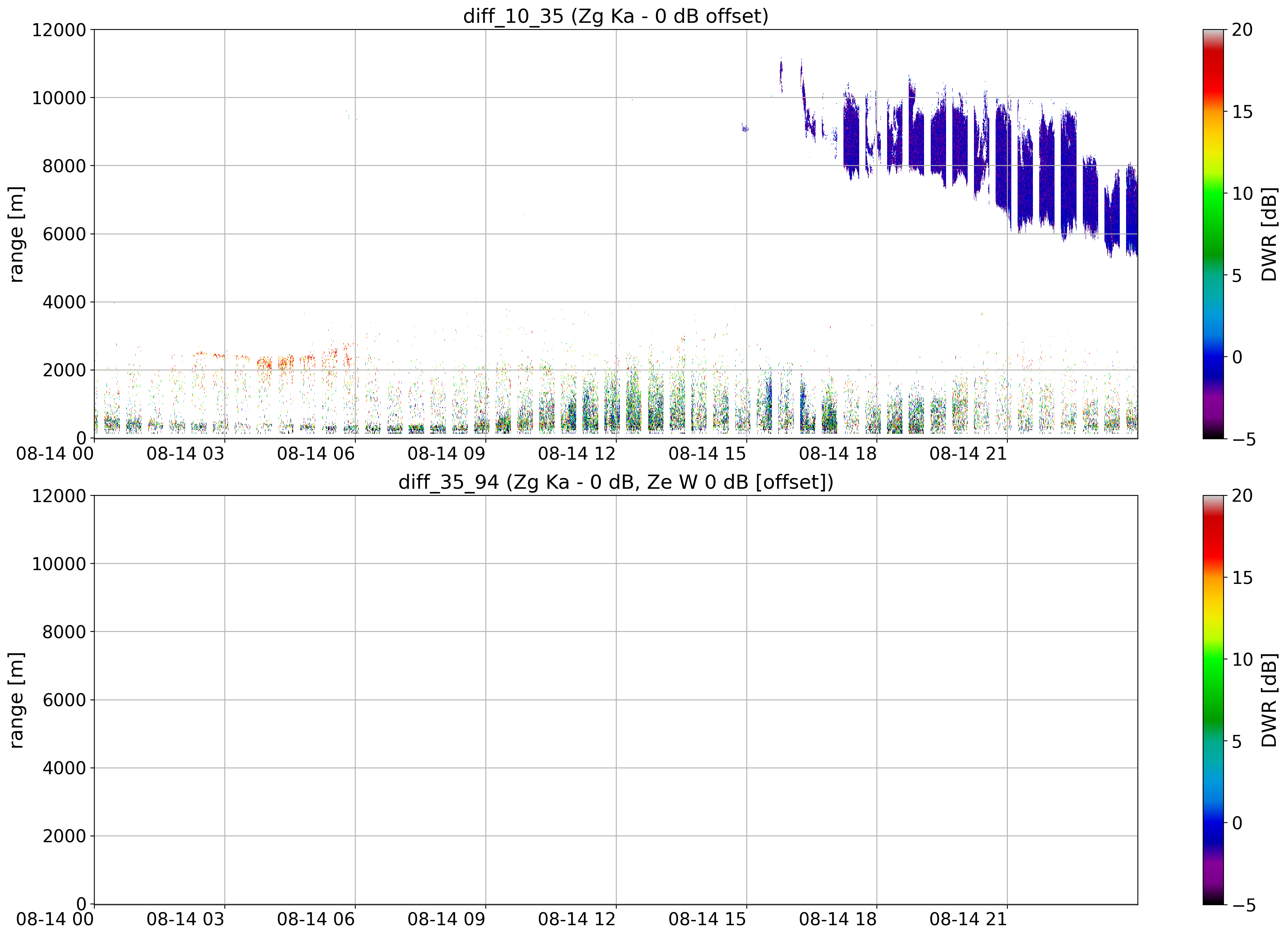
Task: Click the "4000" y-tick label of the top plot
Action: [x=64, y=302]
